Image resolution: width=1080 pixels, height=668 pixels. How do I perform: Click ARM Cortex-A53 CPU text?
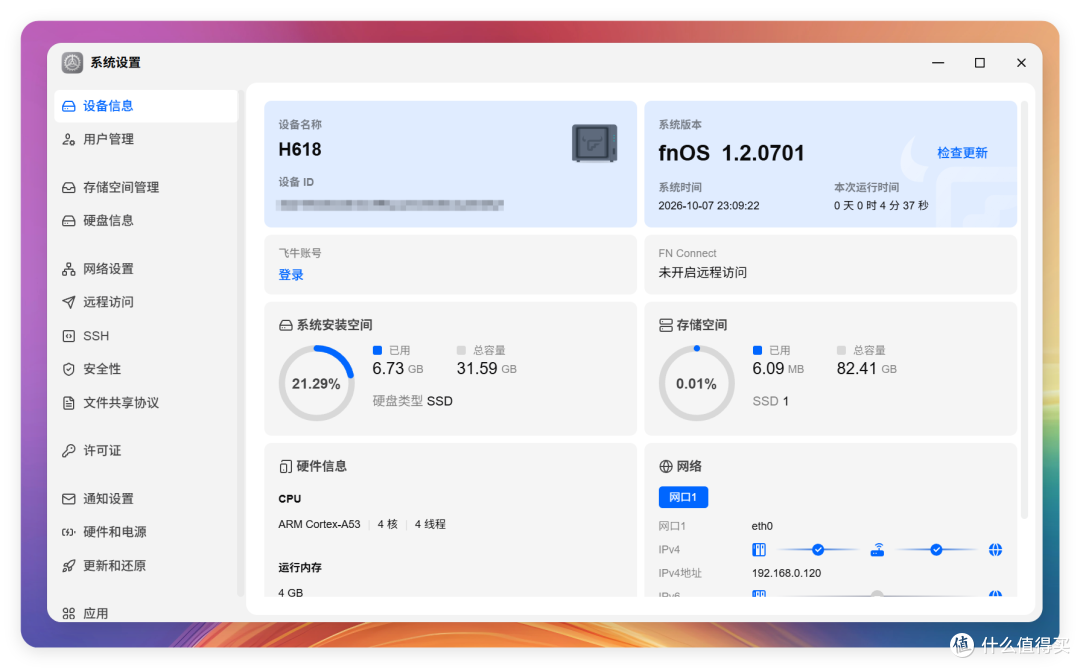pos(320,525)
